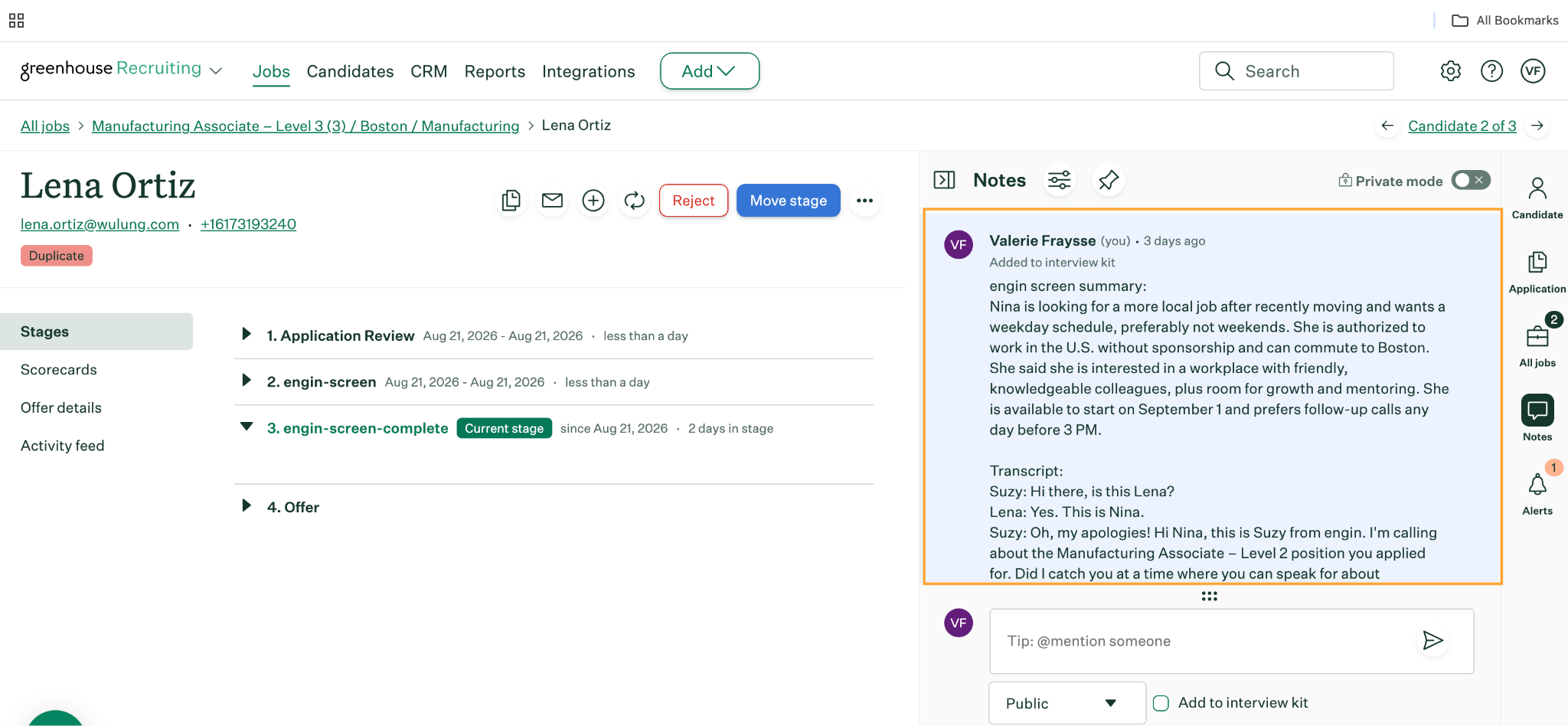Image resolution: width=1568 pixels, height=726 pixels.
Task: Expand the Application Review stage
Action: point(247,334)
